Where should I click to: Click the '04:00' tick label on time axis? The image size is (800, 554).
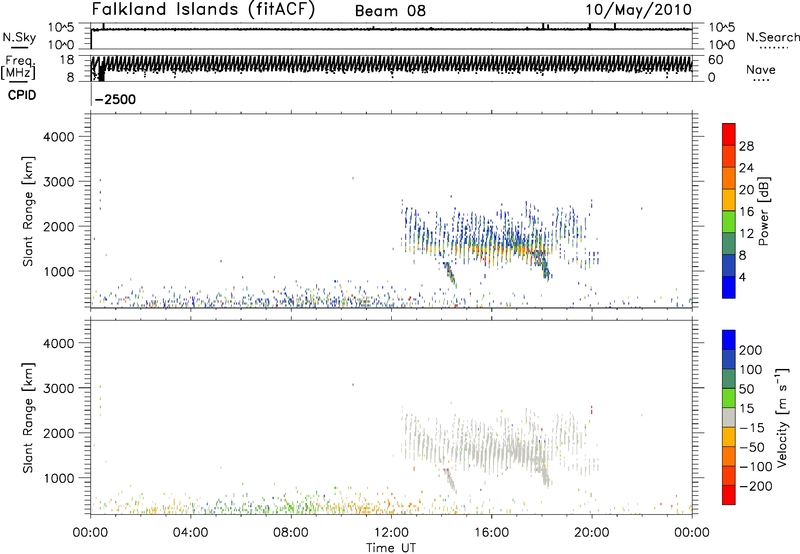[191, 533]
